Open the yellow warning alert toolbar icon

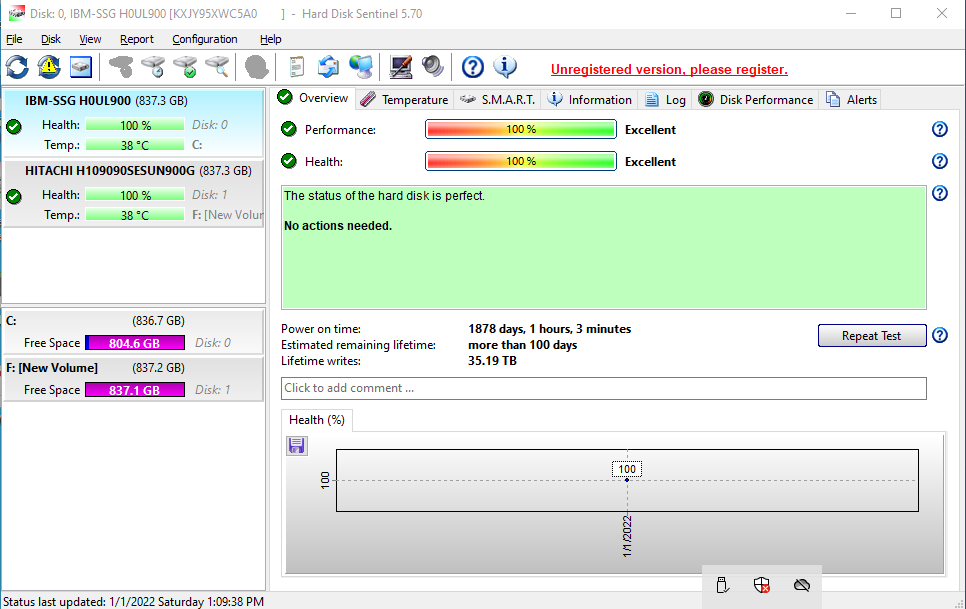(49, 67)
